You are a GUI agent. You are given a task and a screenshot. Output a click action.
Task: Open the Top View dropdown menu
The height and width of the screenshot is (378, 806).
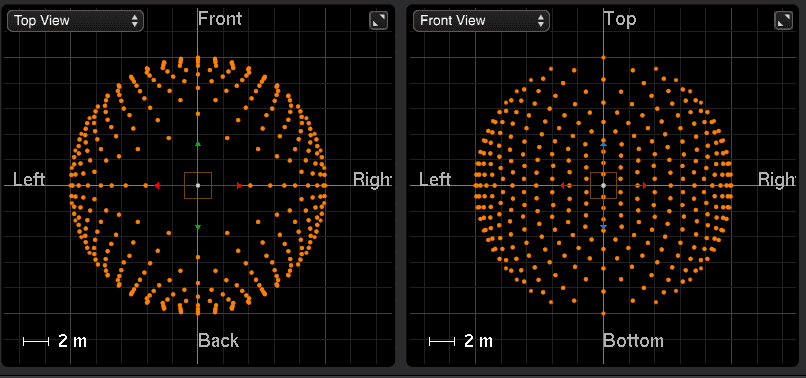(x=75, y=21)
